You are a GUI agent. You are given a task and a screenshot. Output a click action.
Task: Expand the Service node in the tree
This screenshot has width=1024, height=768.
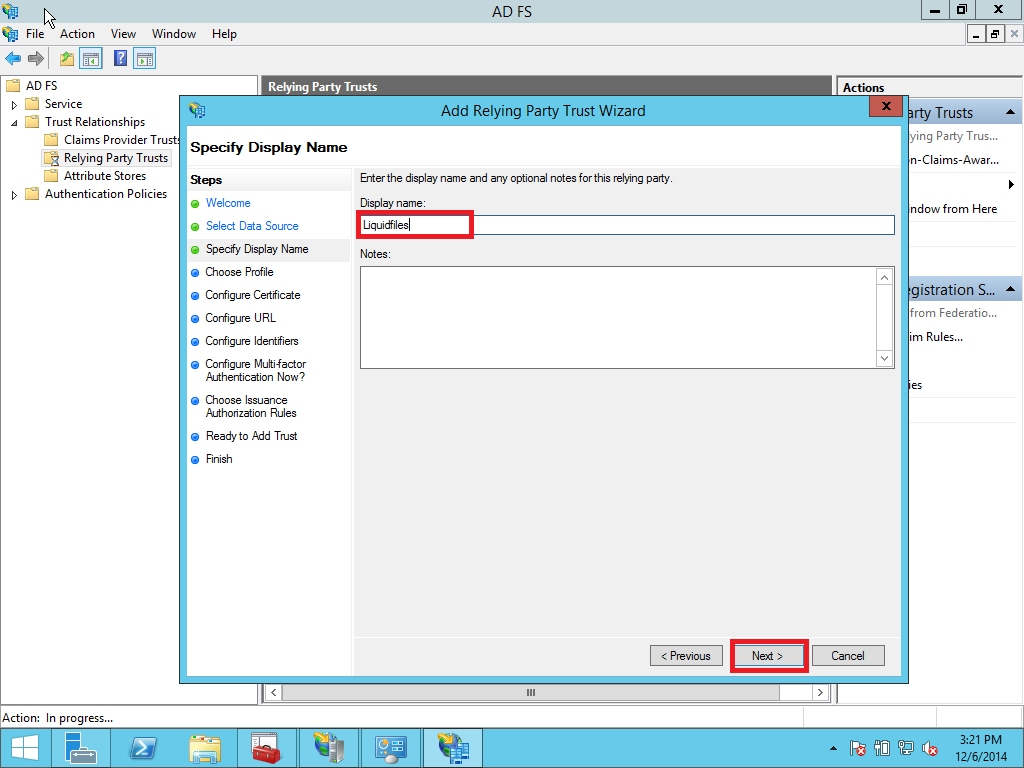[x=14, y=104]
